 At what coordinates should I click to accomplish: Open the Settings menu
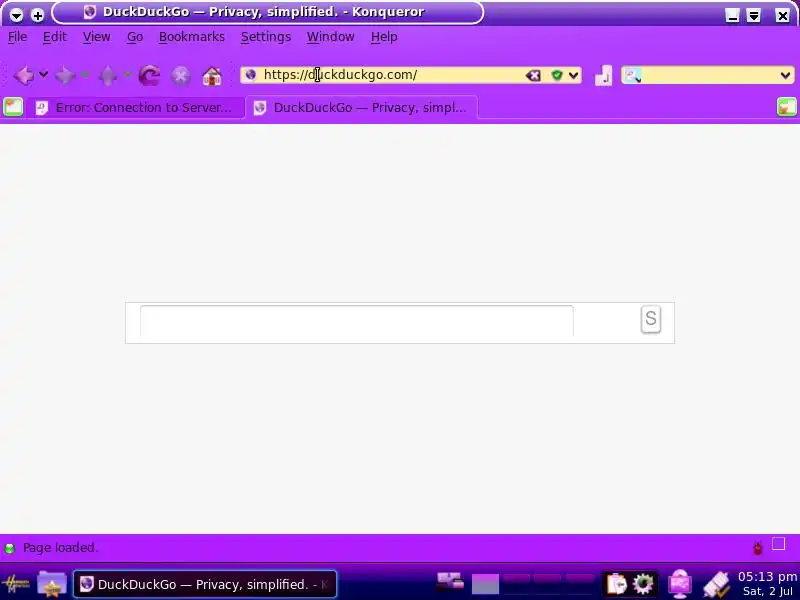click(266, 37)
